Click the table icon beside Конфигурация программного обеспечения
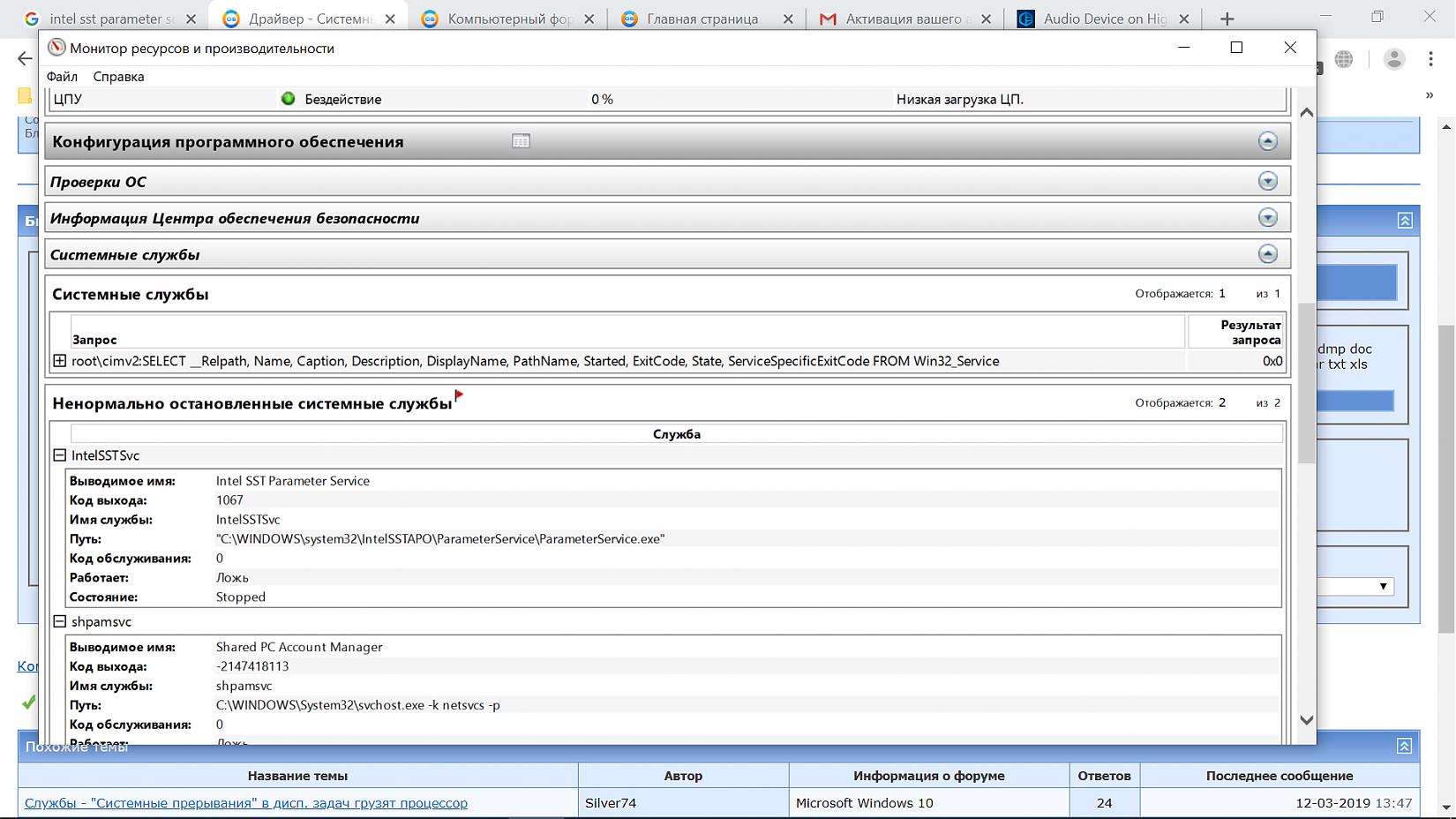The height and width of the screenshot is (819, 1456). [x=521, y=141]
